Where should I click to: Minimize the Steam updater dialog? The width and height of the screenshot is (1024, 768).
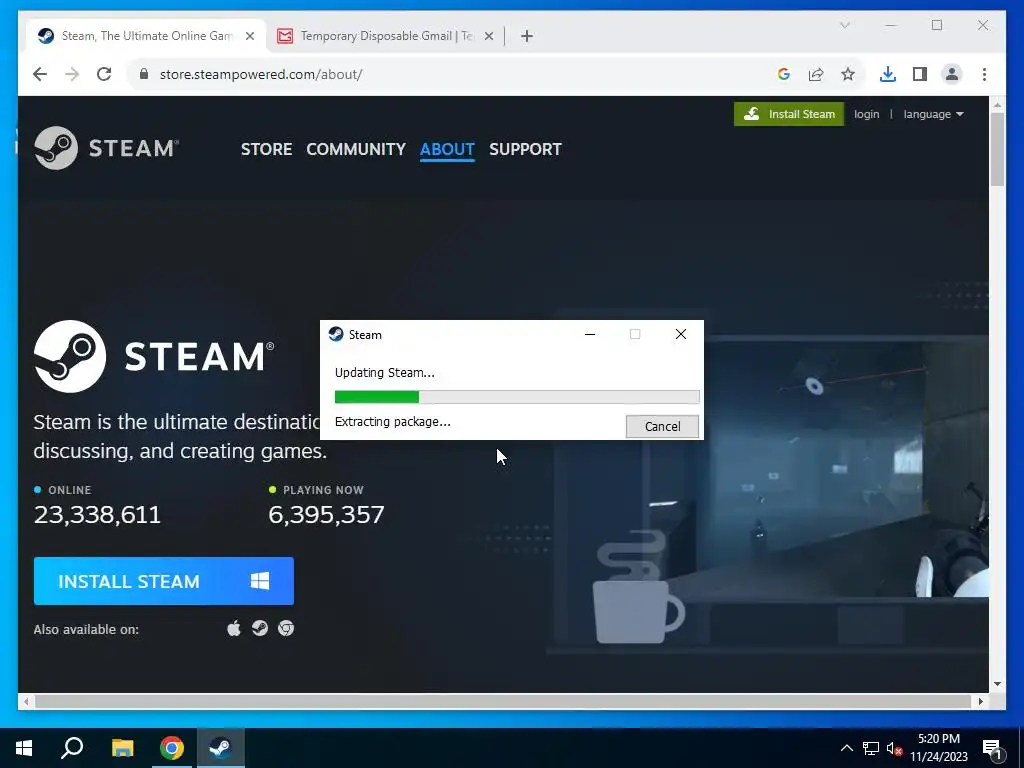pyautogui.click(x=590, y=334)
